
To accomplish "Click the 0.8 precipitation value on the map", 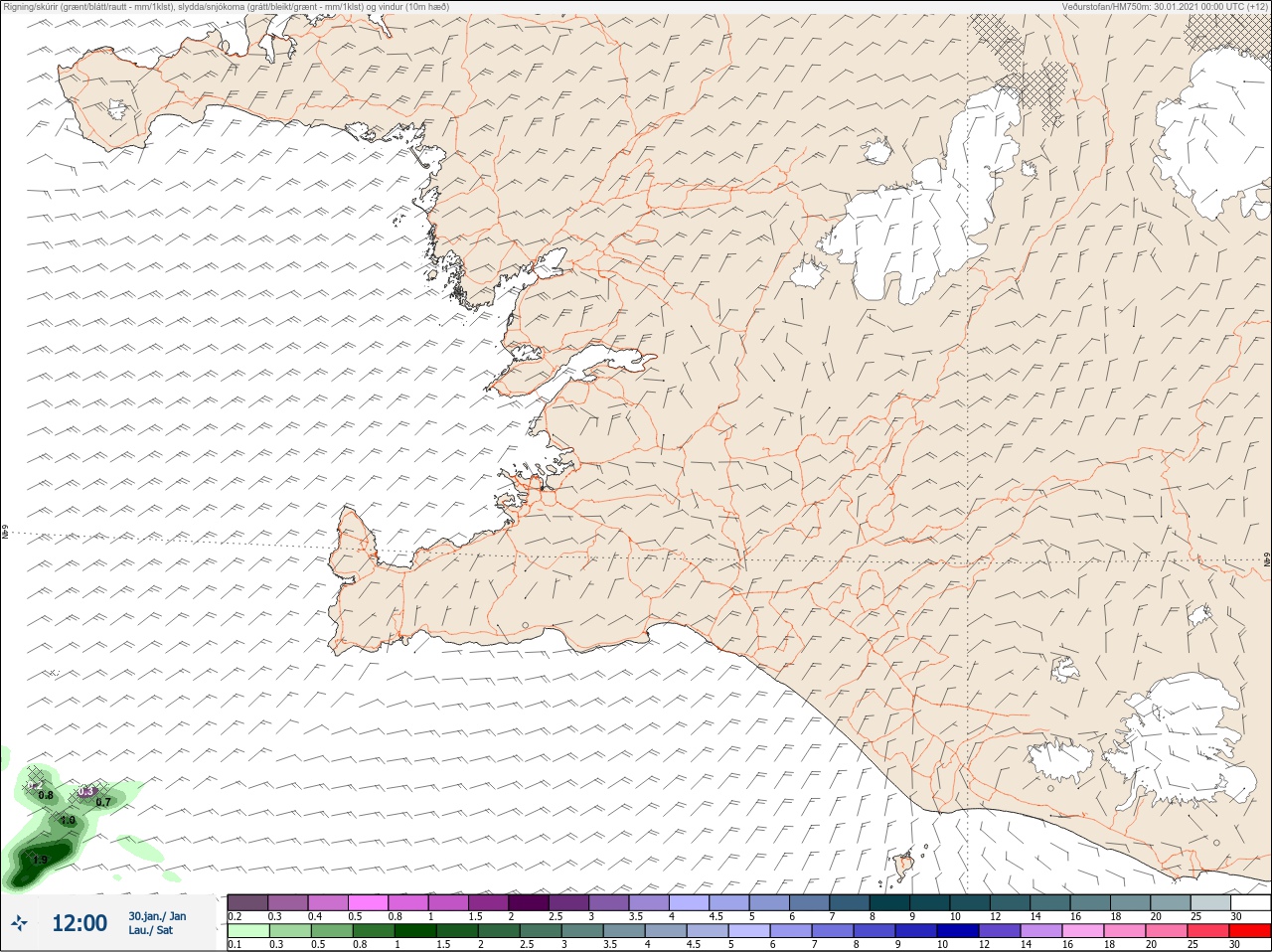I will click(46, 795).
